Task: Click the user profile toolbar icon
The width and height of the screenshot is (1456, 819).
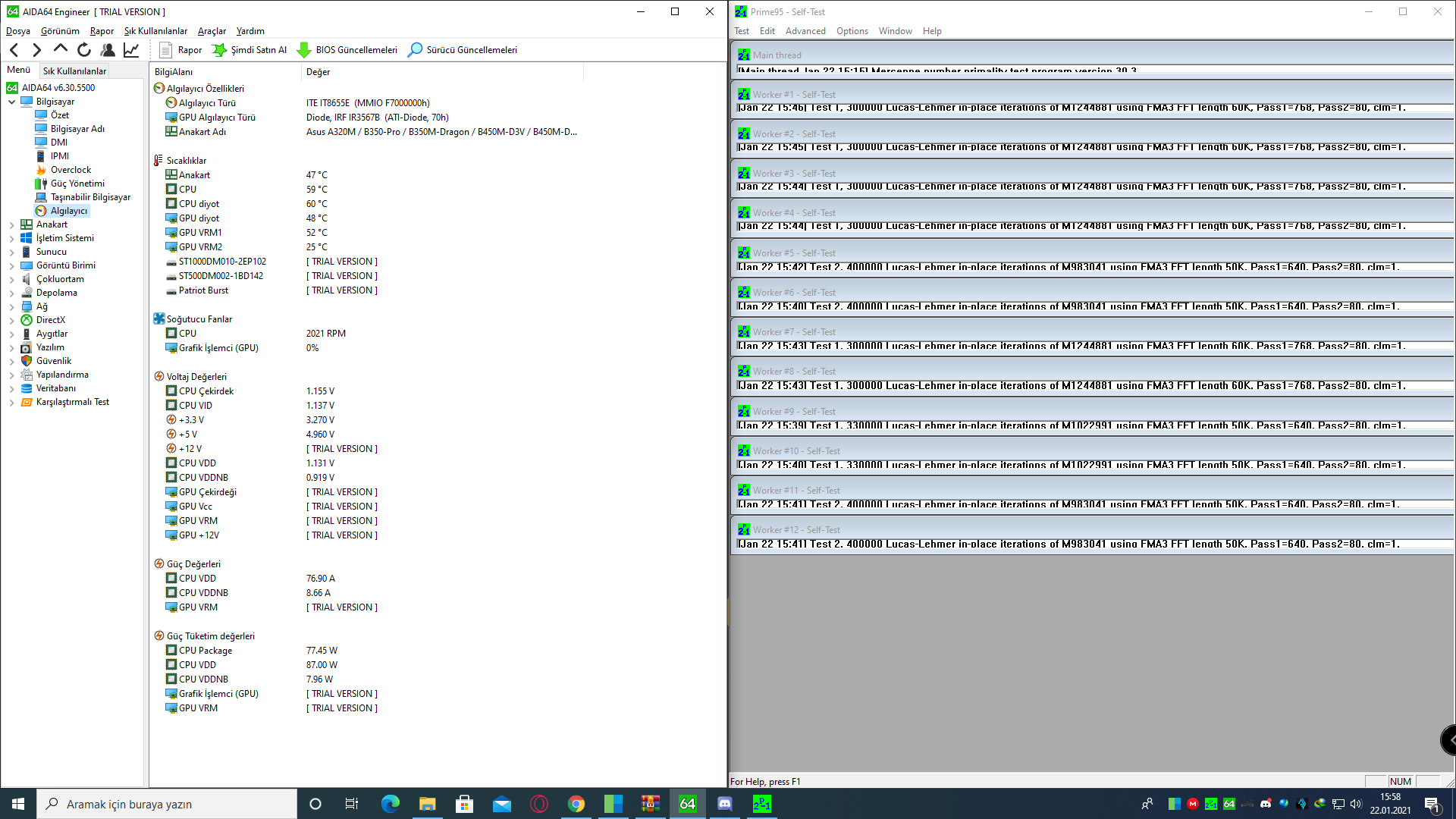Action: (108, 50)
